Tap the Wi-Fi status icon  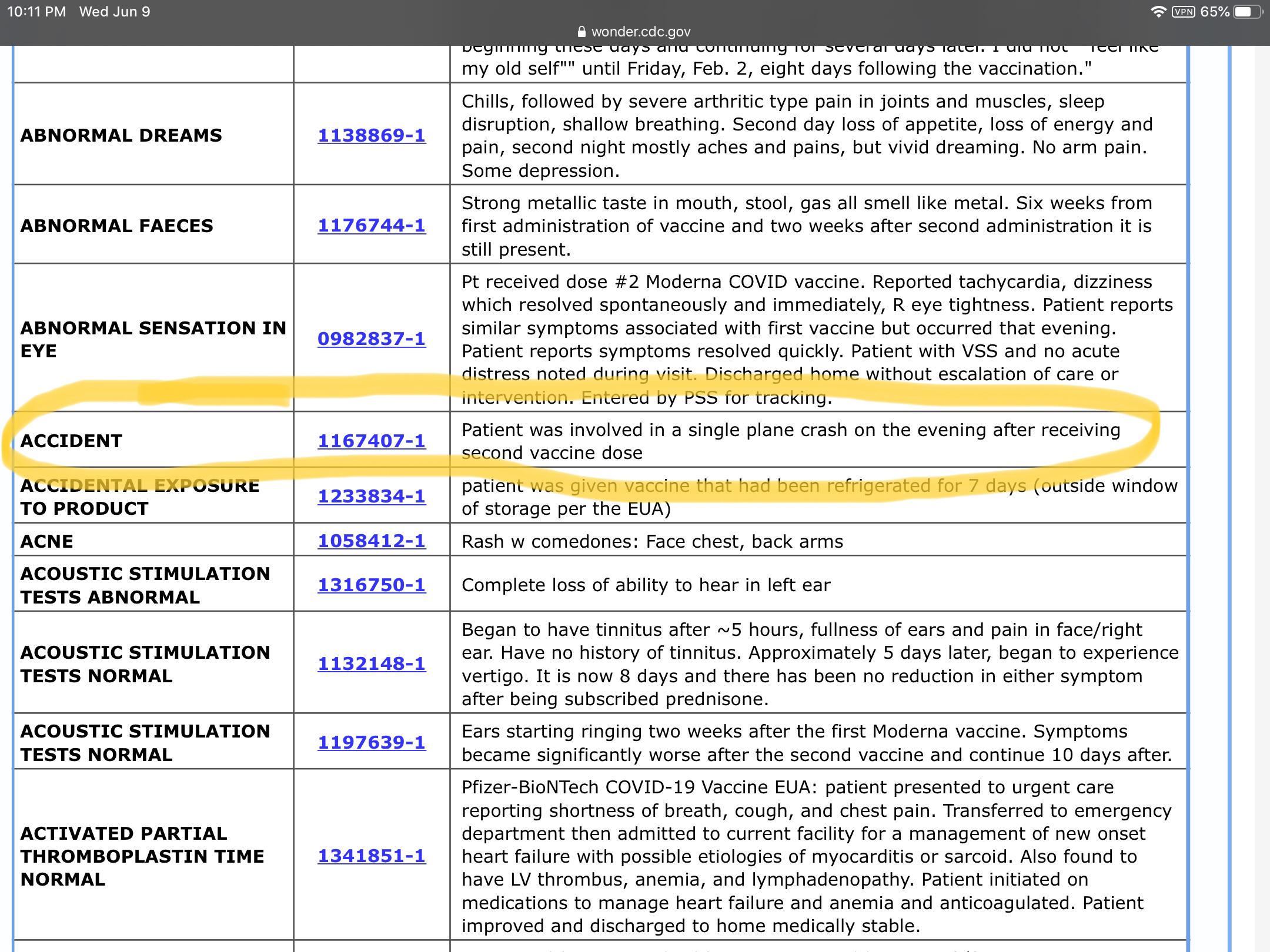tap(1158, 12)
